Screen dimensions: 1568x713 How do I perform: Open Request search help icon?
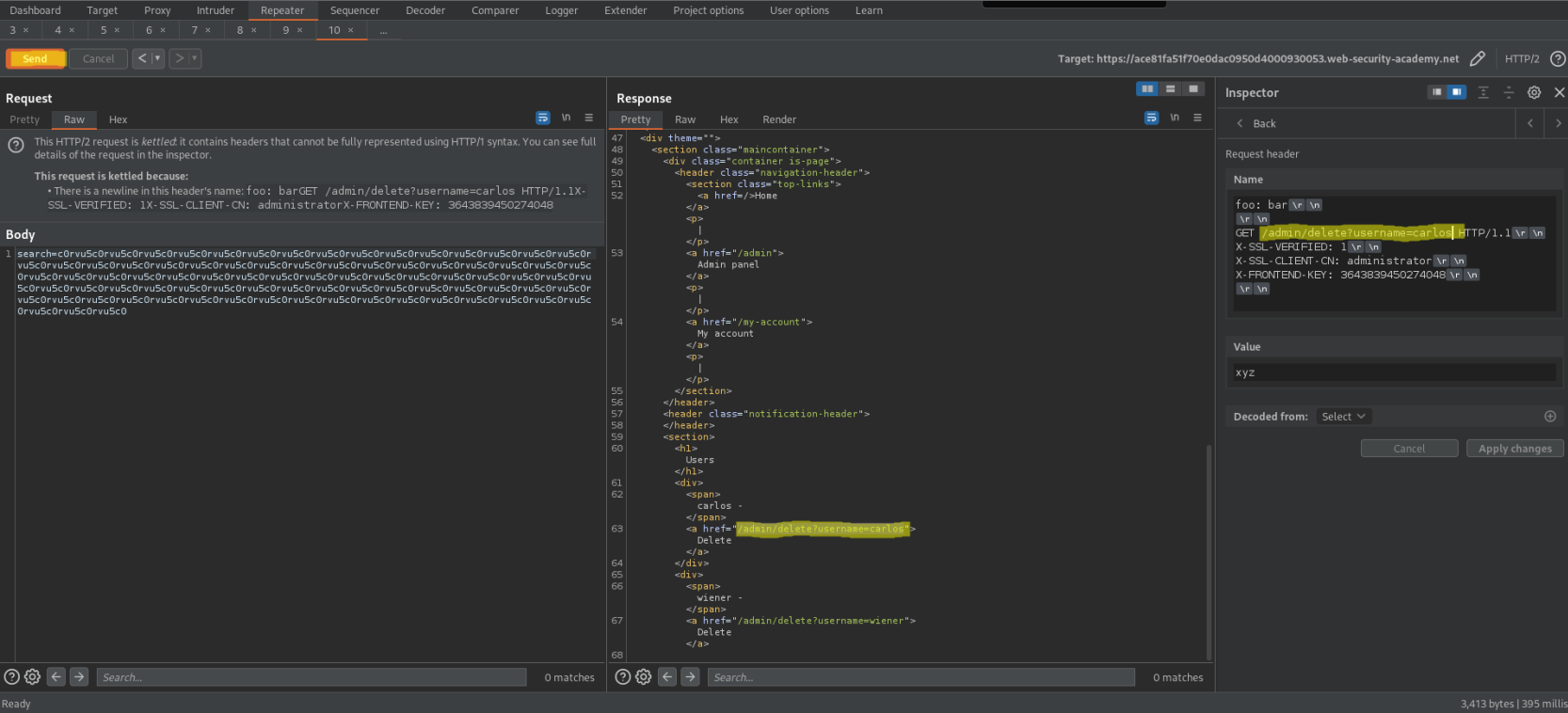pyautogui.click(x=11, y=676)
